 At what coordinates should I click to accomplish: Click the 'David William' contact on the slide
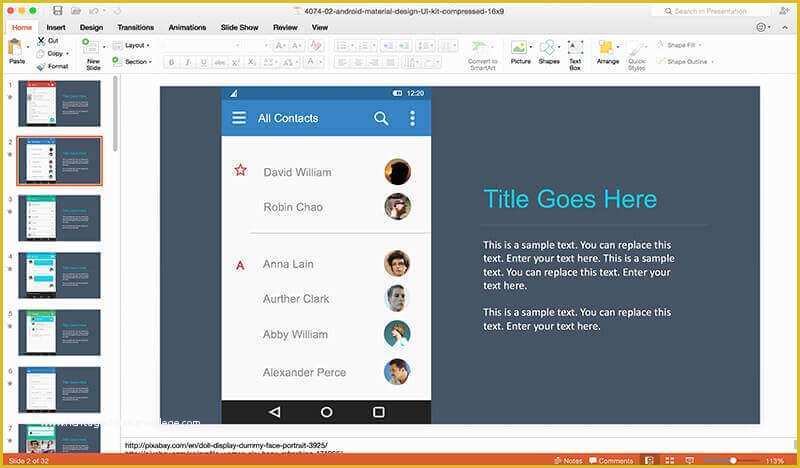pos(297,172)
